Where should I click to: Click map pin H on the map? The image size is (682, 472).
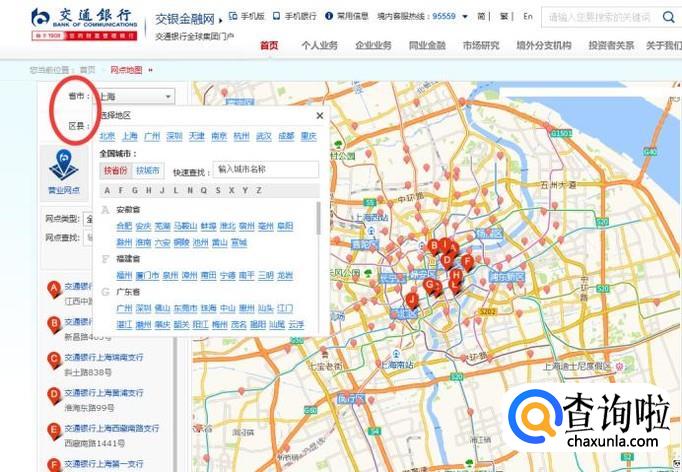tap(456, 277)
